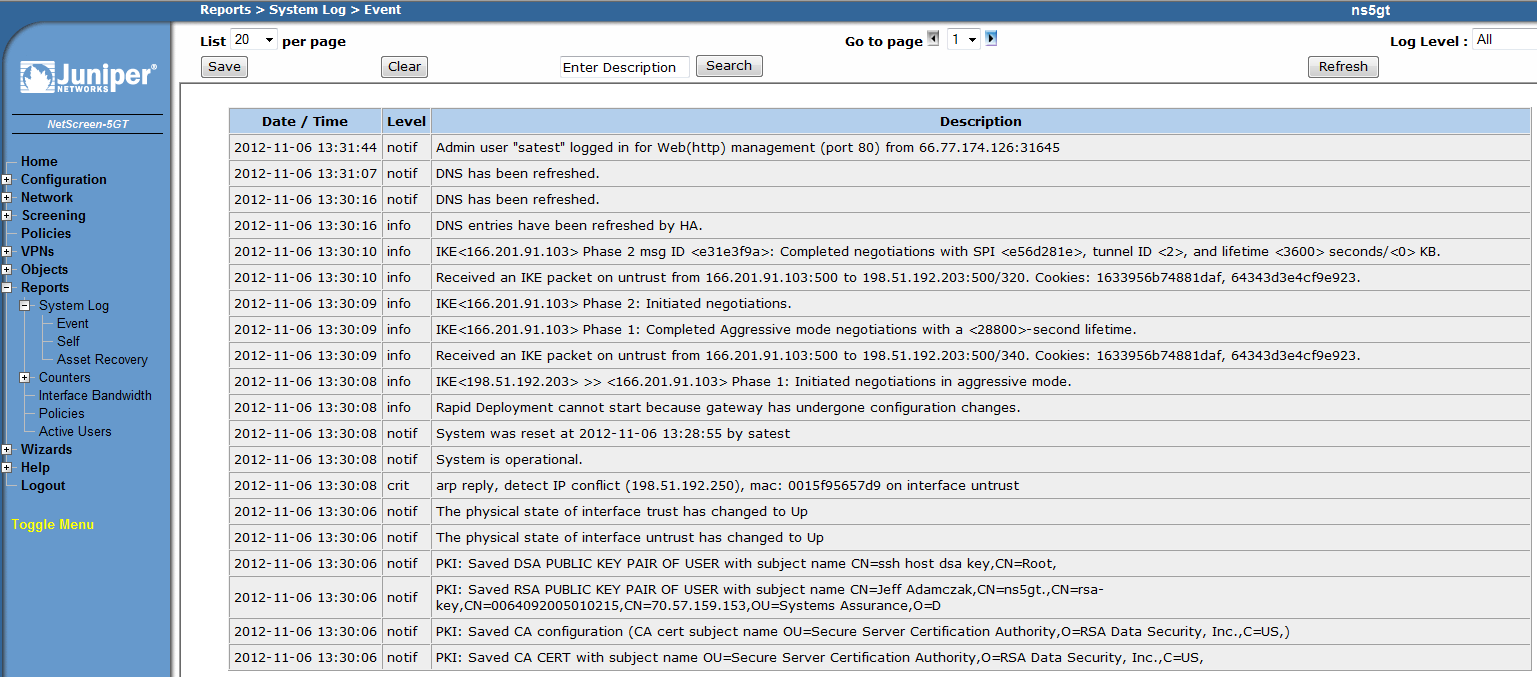Expand the Network menu node
Viewport: 1537px width, 677px height.
(7, 198)
